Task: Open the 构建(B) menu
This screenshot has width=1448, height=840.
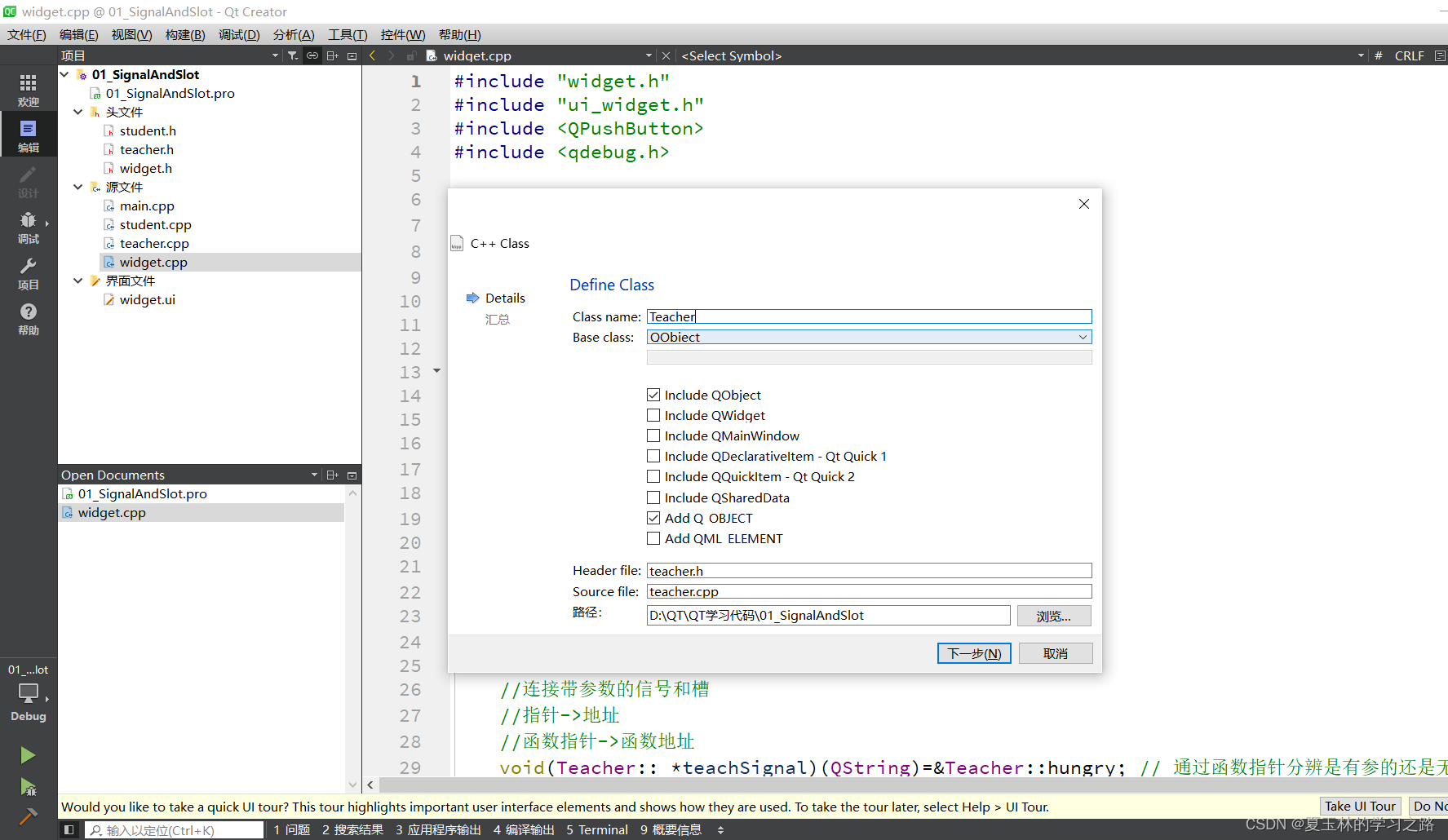Action: coord(185,34)
